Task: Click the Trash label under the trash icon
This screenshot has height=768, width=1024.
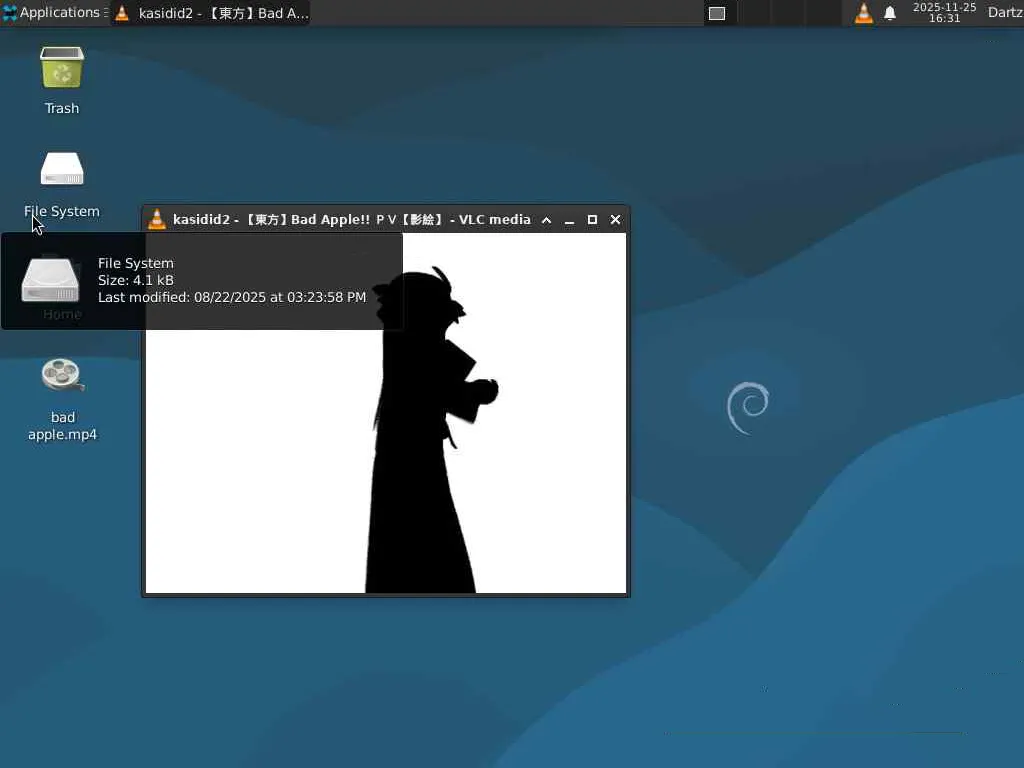Action: click(62, 108)
